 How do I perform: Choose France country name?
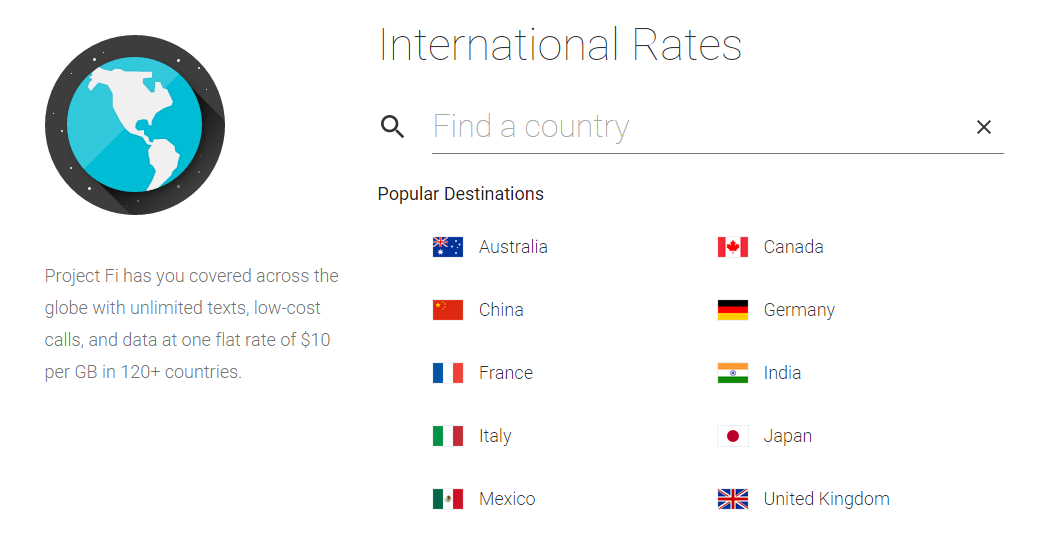coord(506,373)
